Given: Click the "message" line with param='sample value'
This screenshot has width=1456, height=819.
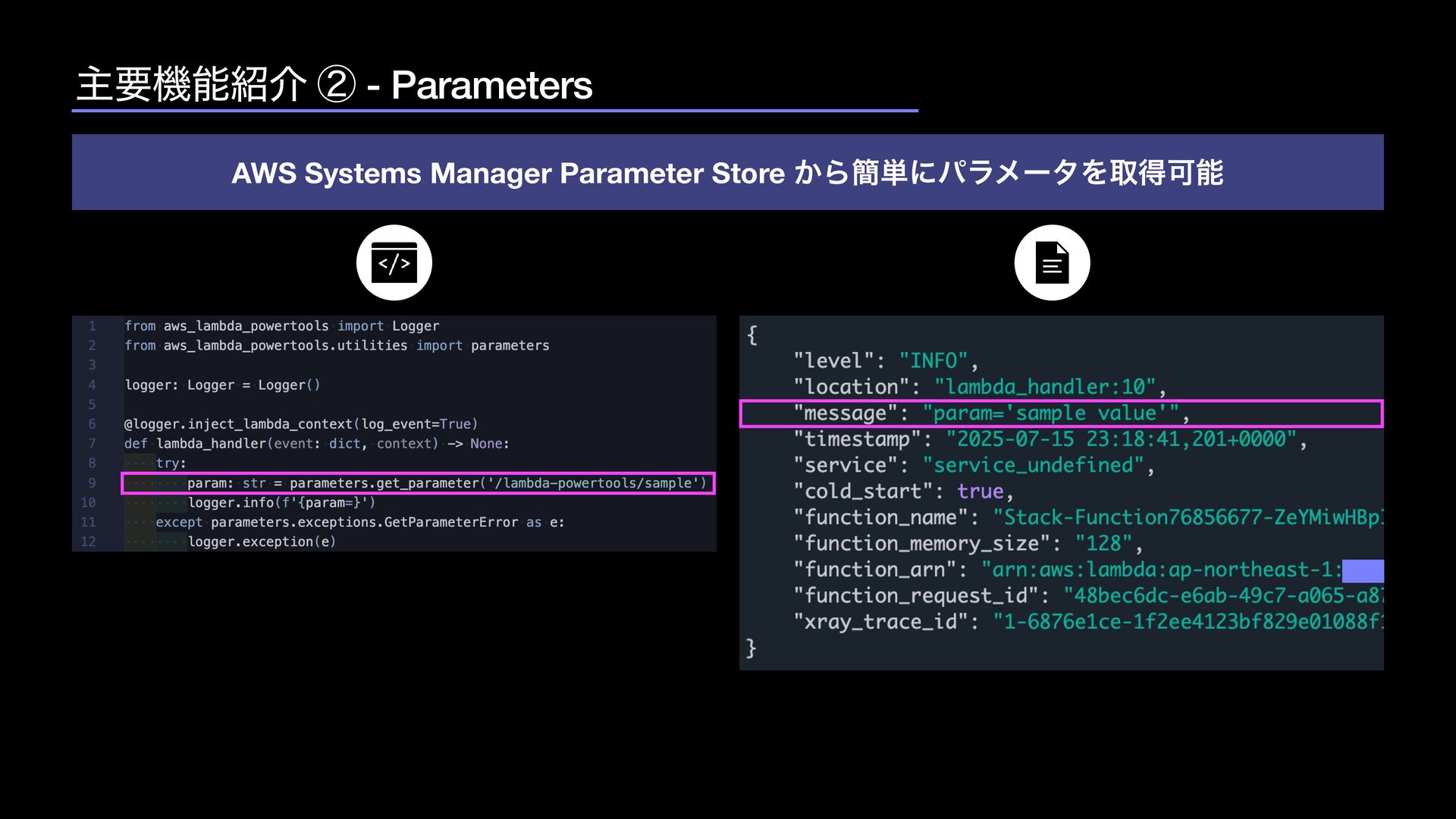Looking at the screenshot, I should point(1061,413).
